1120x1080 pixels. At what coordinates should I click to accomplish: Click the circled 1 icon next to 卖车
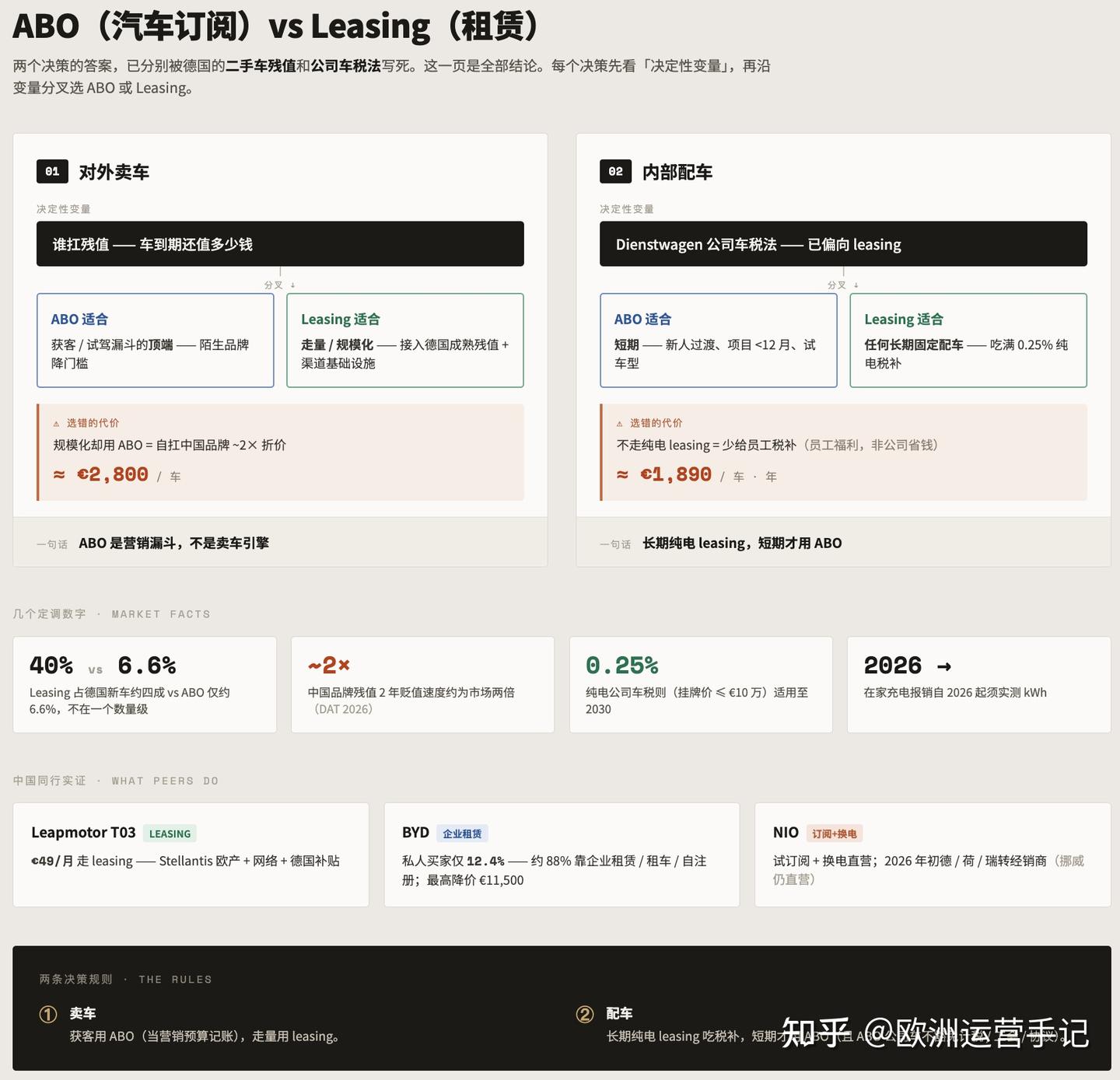click(x=48, y=1014)
